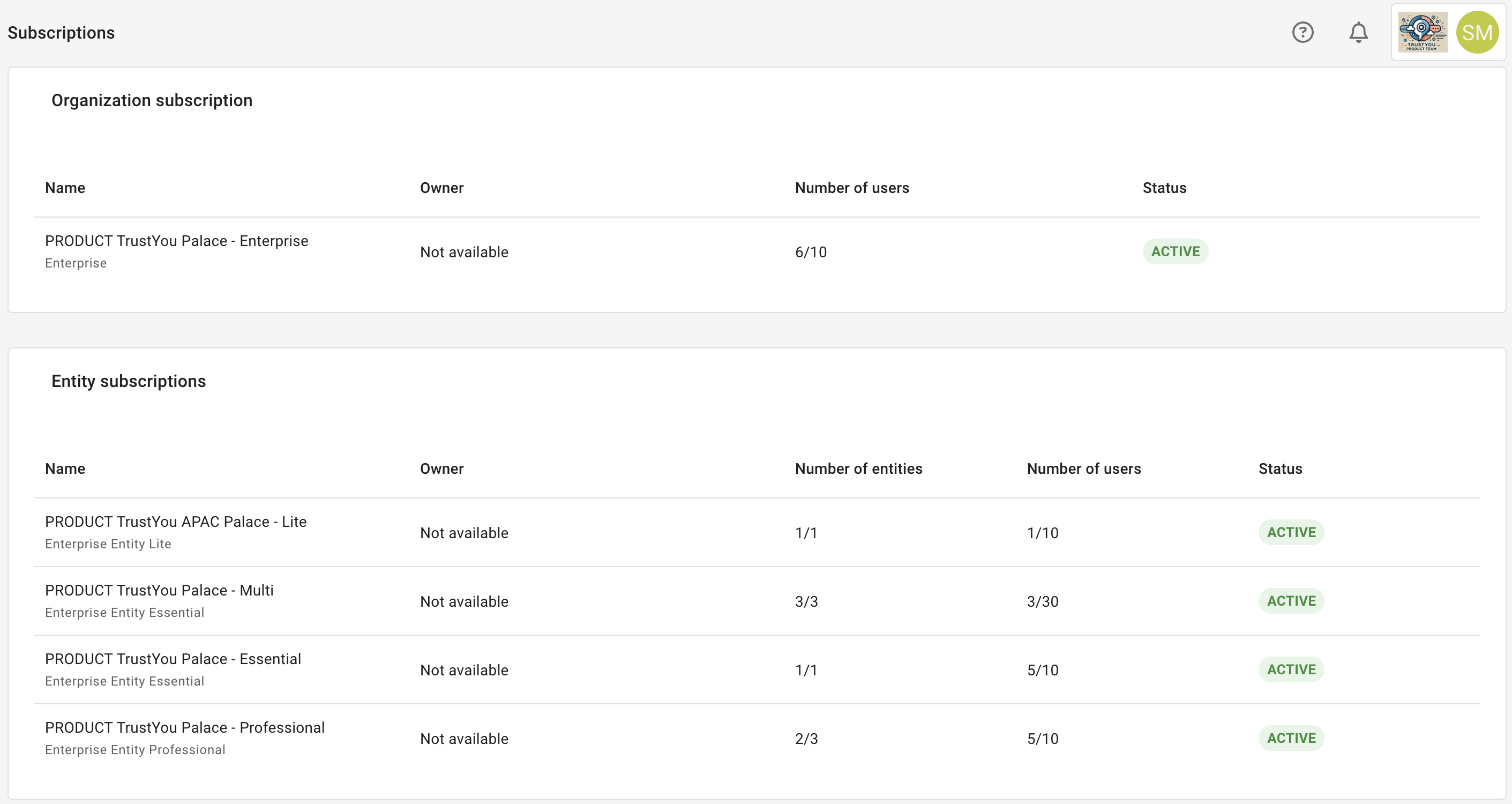Click 3/3 entities value for Palace - Multi
The height and width of the screenshot is (804, 1512).
(x=806, y=601)
